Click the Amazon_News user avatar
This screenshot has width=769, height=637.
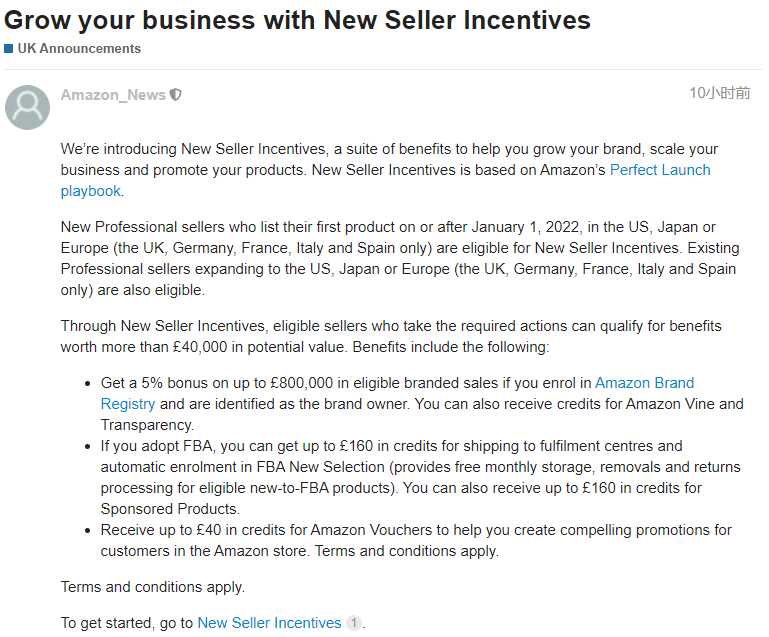click(x=28, y=106)
